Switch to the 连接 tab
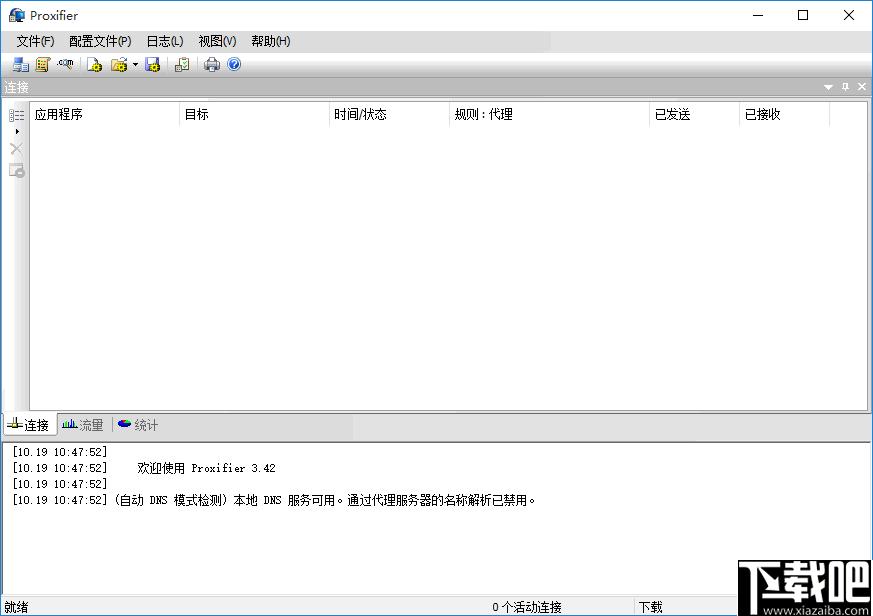Viewport: 873px width, 616px height. coord(30,425)
